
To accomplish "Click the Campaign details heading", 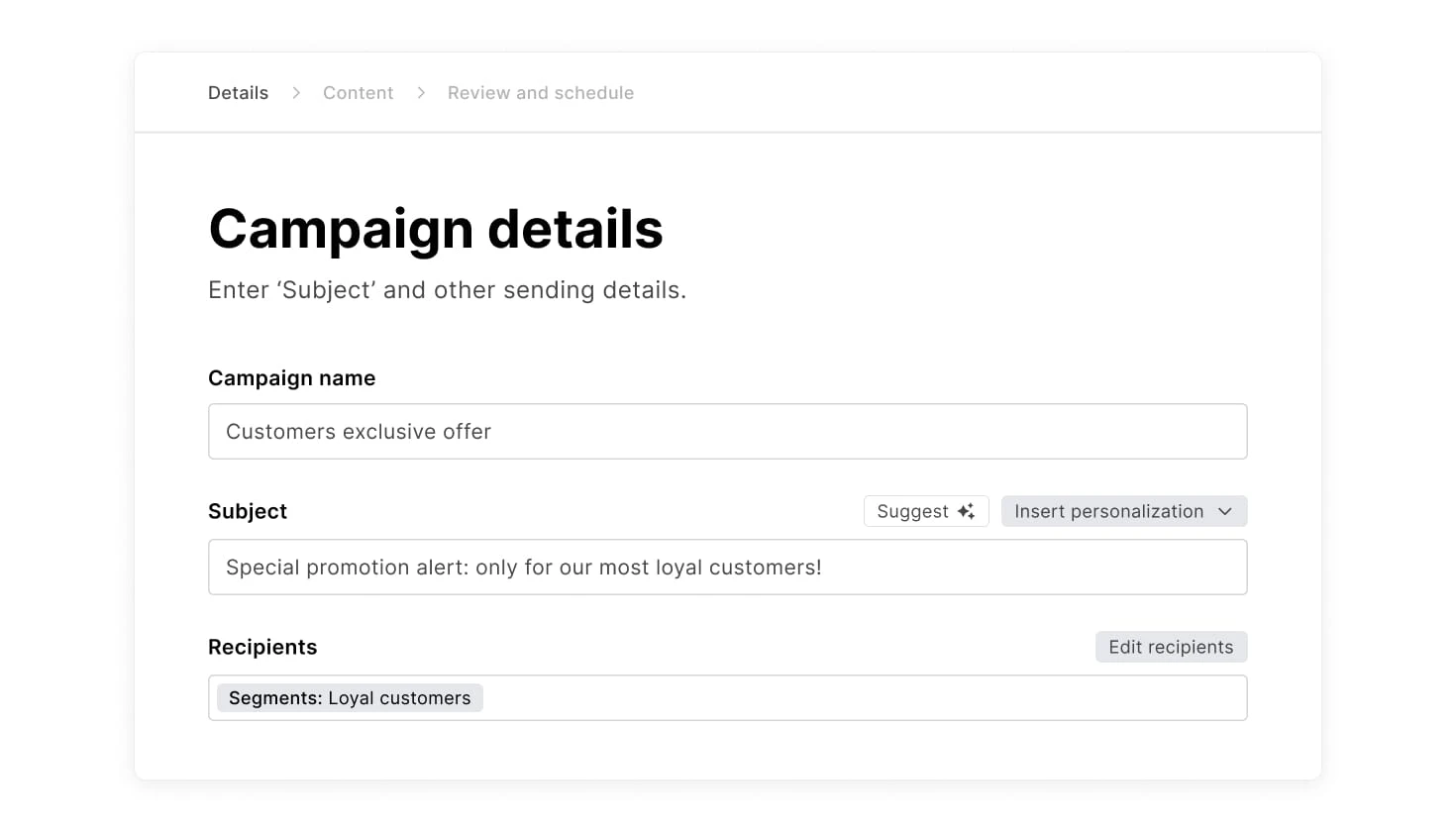I will click(436, 229).
